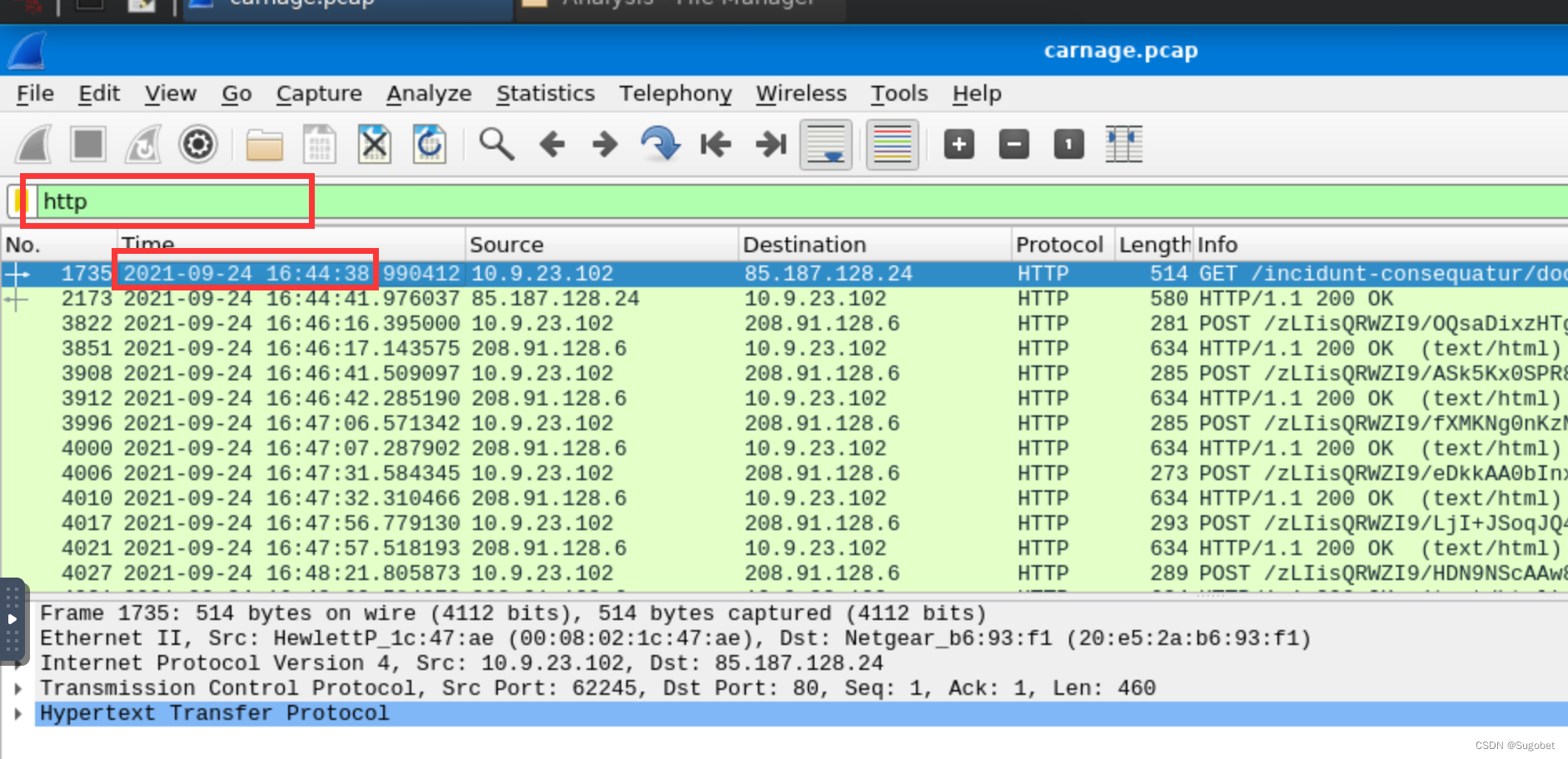Open the Edit menu
Image resolution: width=1568 pixels, height=759 pixels.
pyautogui.click(x=99, y=93)
